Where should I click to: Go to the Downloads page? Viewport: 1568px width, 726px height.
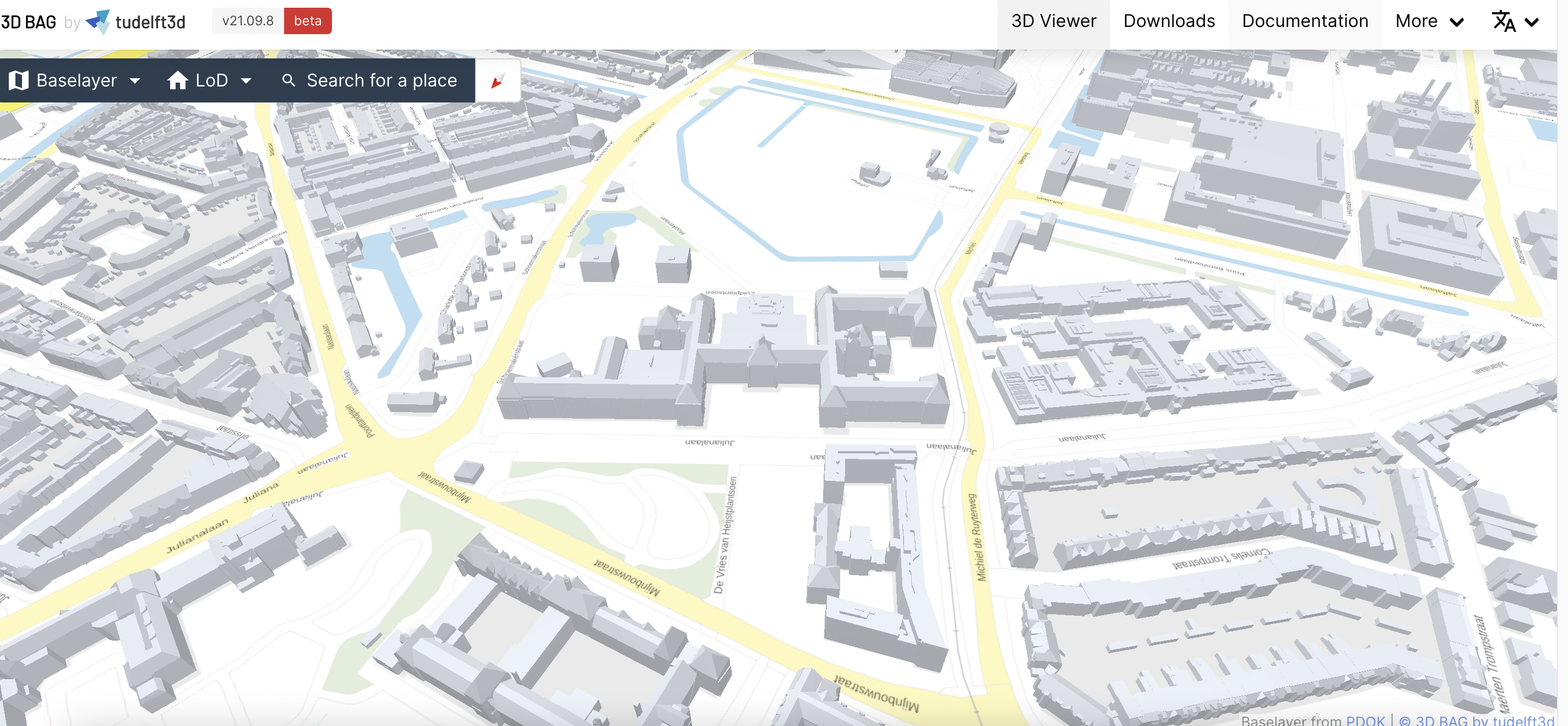(1169, 21)
